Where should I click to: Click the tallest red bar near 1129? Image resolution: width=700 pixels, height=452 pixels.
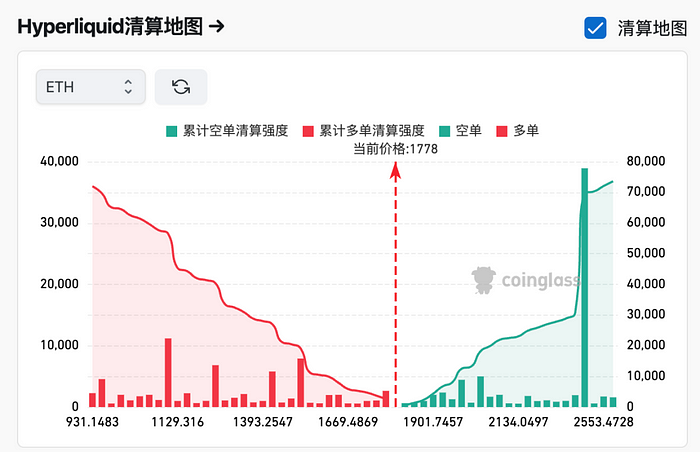pyautogui.click(x=168, y=372)
